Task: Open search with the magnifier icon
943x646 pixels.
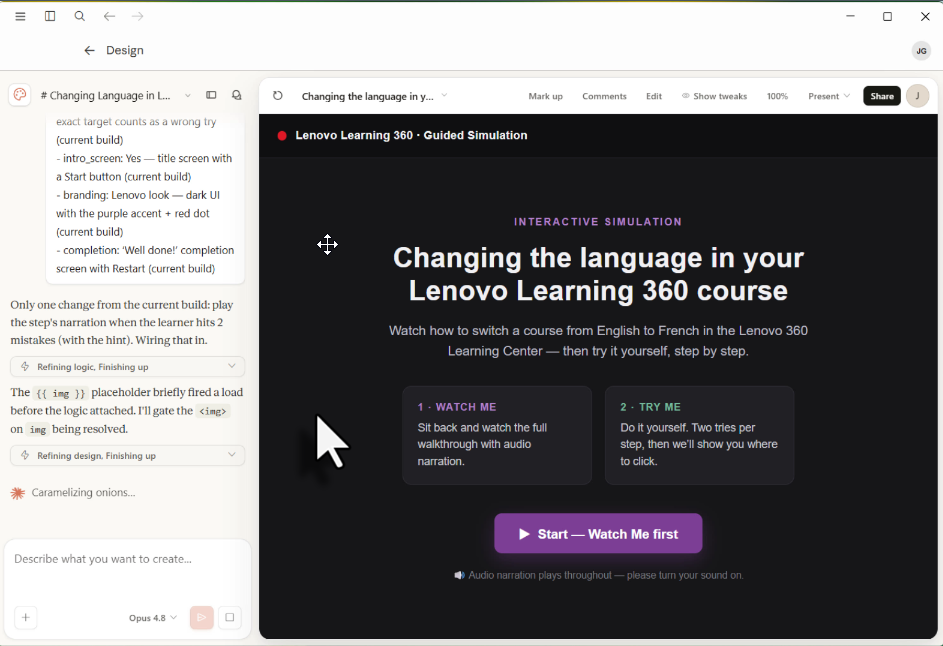Action: (79, 16)
